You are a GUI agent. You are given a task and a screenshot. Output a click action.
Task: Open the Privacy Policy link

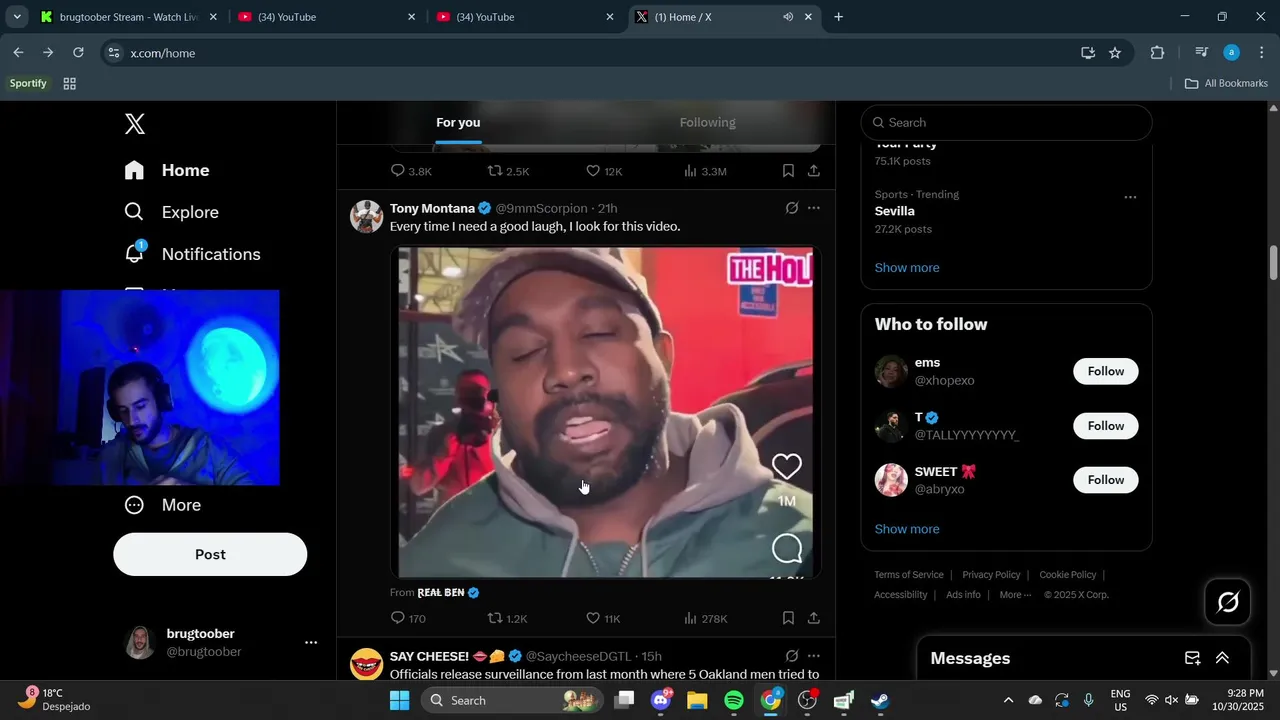[991, 575]
